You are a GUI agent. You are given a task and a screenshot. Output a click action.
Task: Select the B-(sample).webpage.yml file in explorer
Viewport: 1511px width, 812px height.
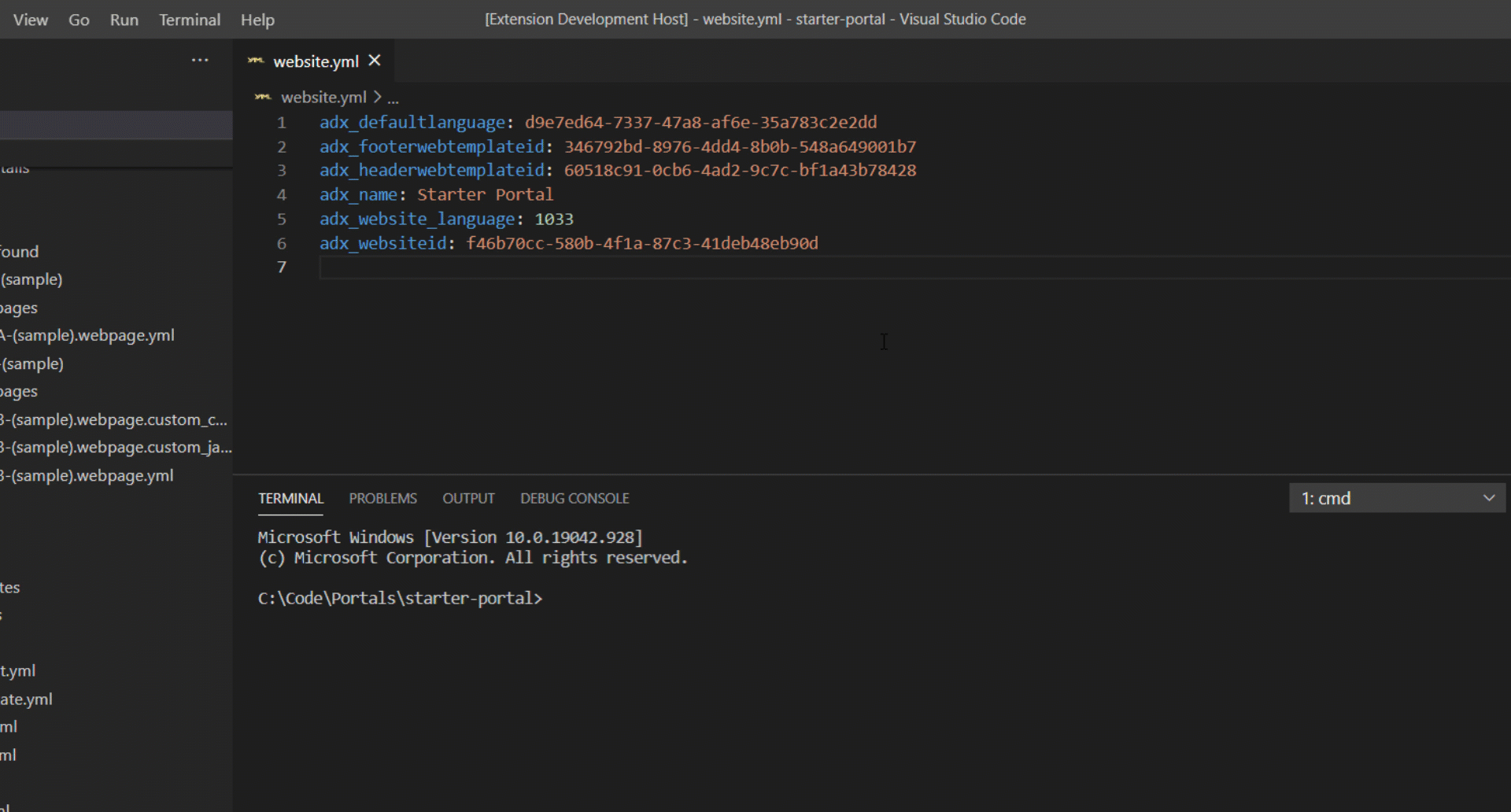click(87, 475)
